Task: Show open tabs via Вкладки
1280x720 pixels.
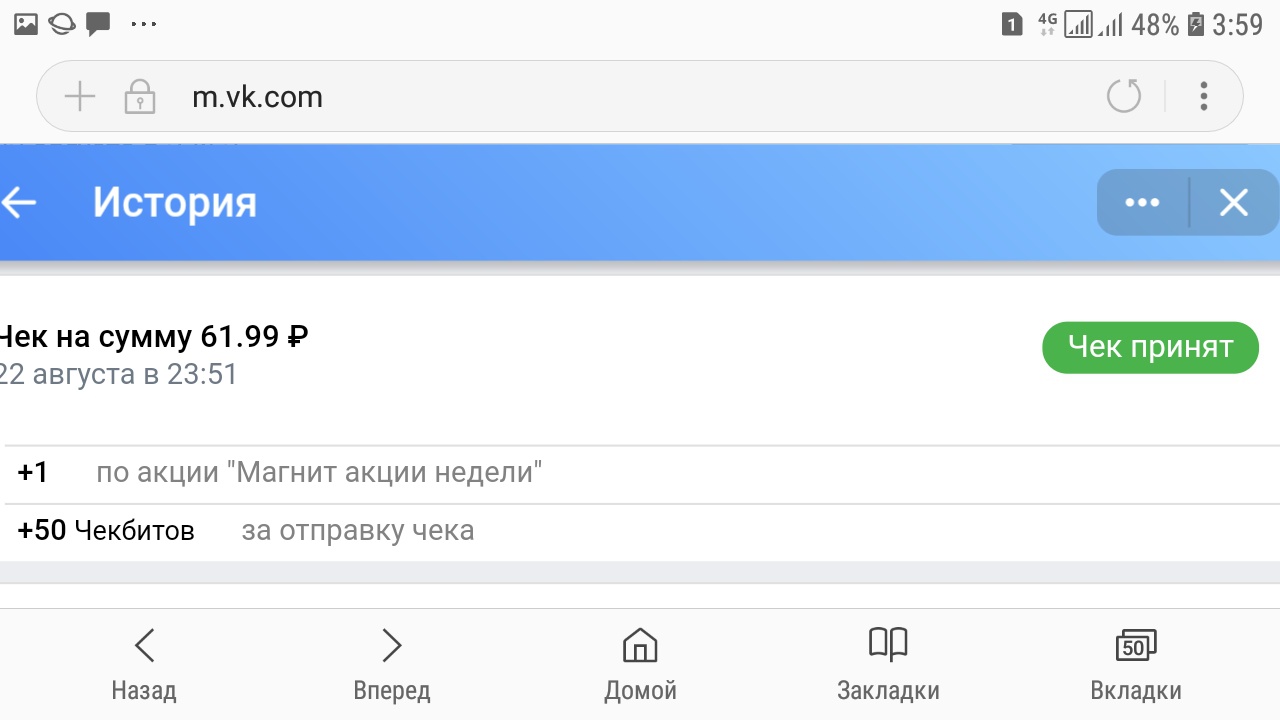Action: pyautogui.click(x=1136, y=663)
